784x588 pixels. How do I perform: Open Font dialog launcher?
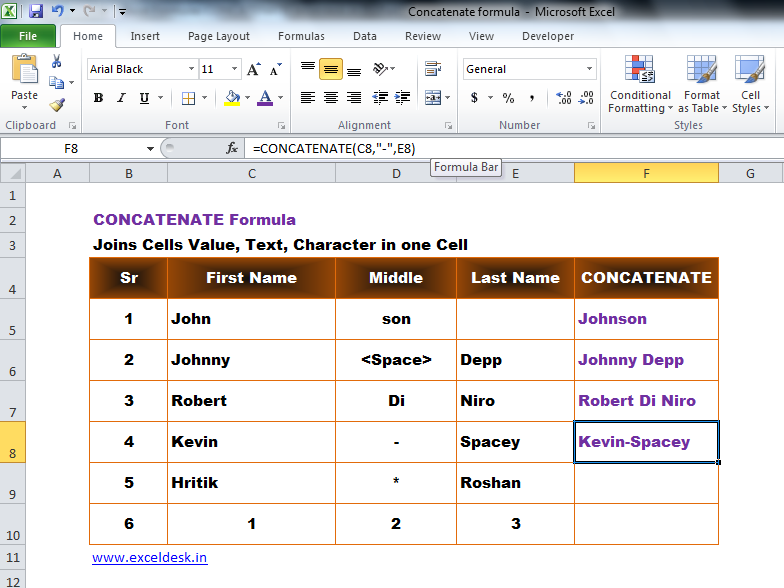[282, 126]
